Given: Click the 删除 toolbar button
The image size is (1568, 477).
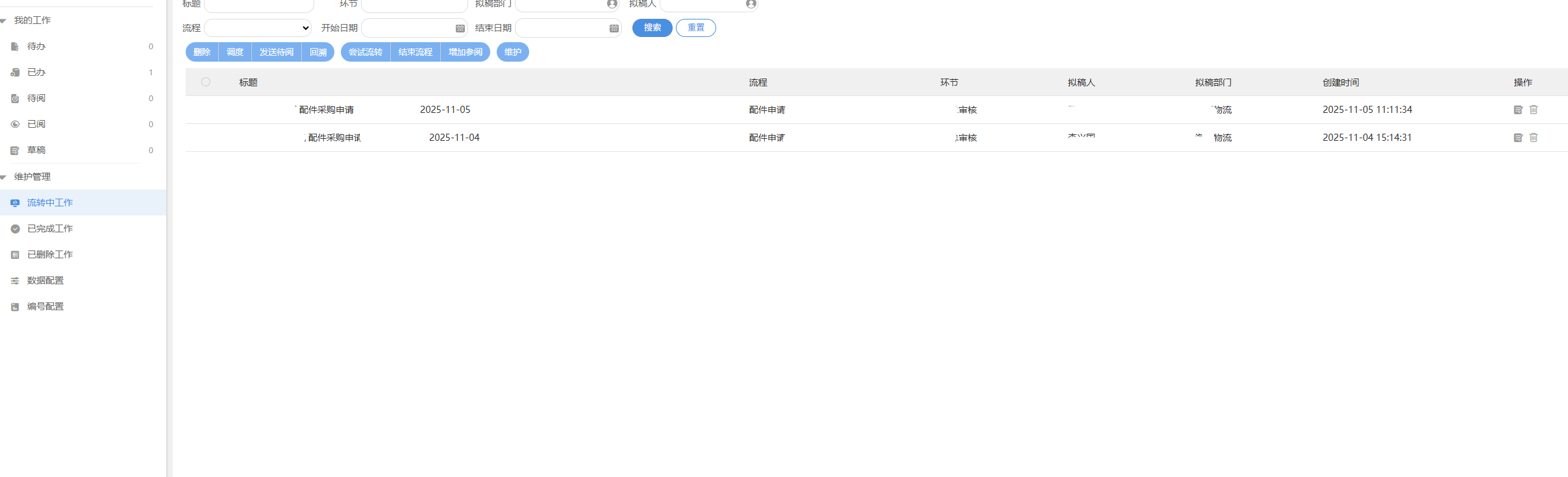Looking at the screenshot, I should tap(202, 52).
